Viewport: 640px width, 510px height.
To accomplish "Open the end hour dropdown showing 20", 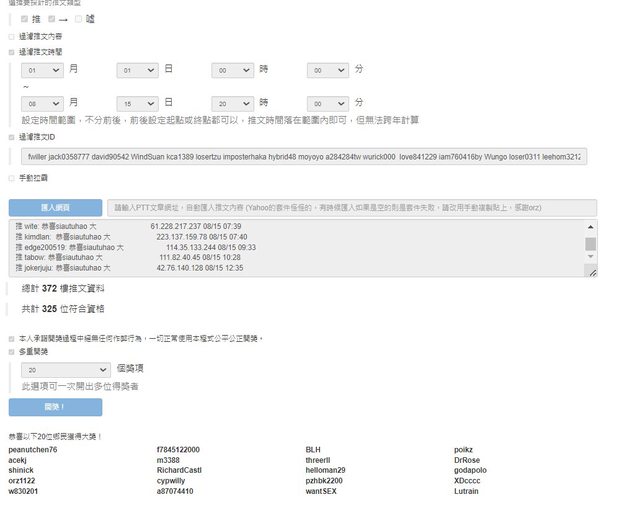I will point(233,103).
